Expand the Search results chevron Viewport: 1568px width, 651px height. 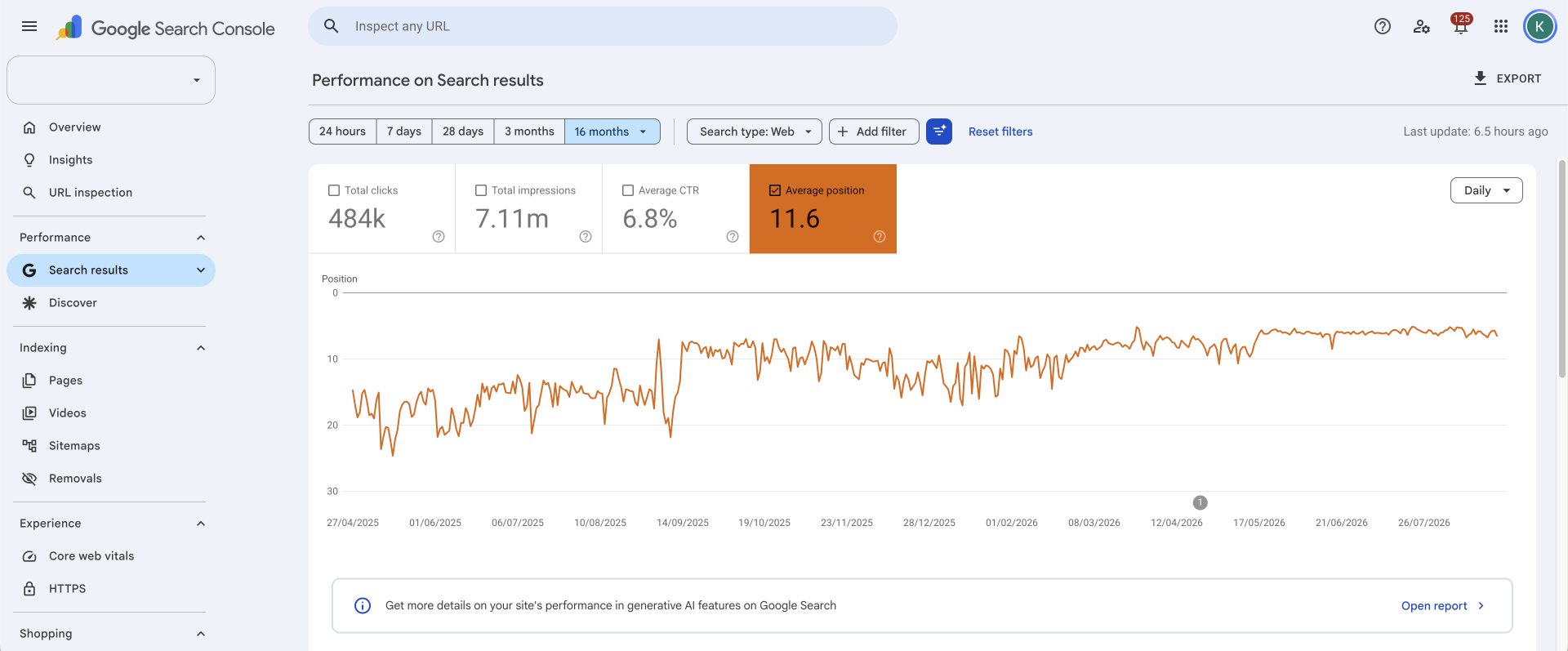click(x=201, y=270)
